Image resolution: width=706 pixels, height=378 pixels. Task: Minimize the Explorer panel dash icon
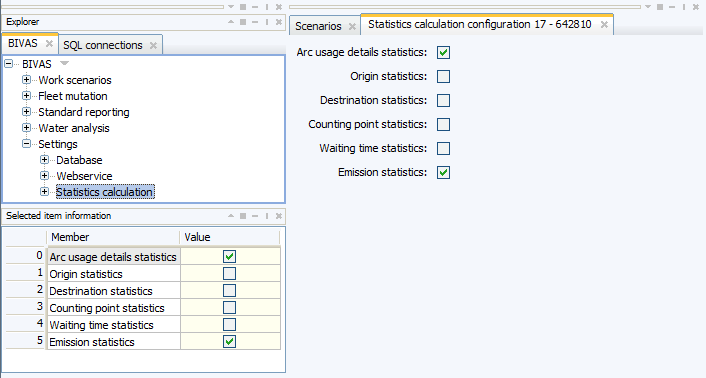click(255, 22)
